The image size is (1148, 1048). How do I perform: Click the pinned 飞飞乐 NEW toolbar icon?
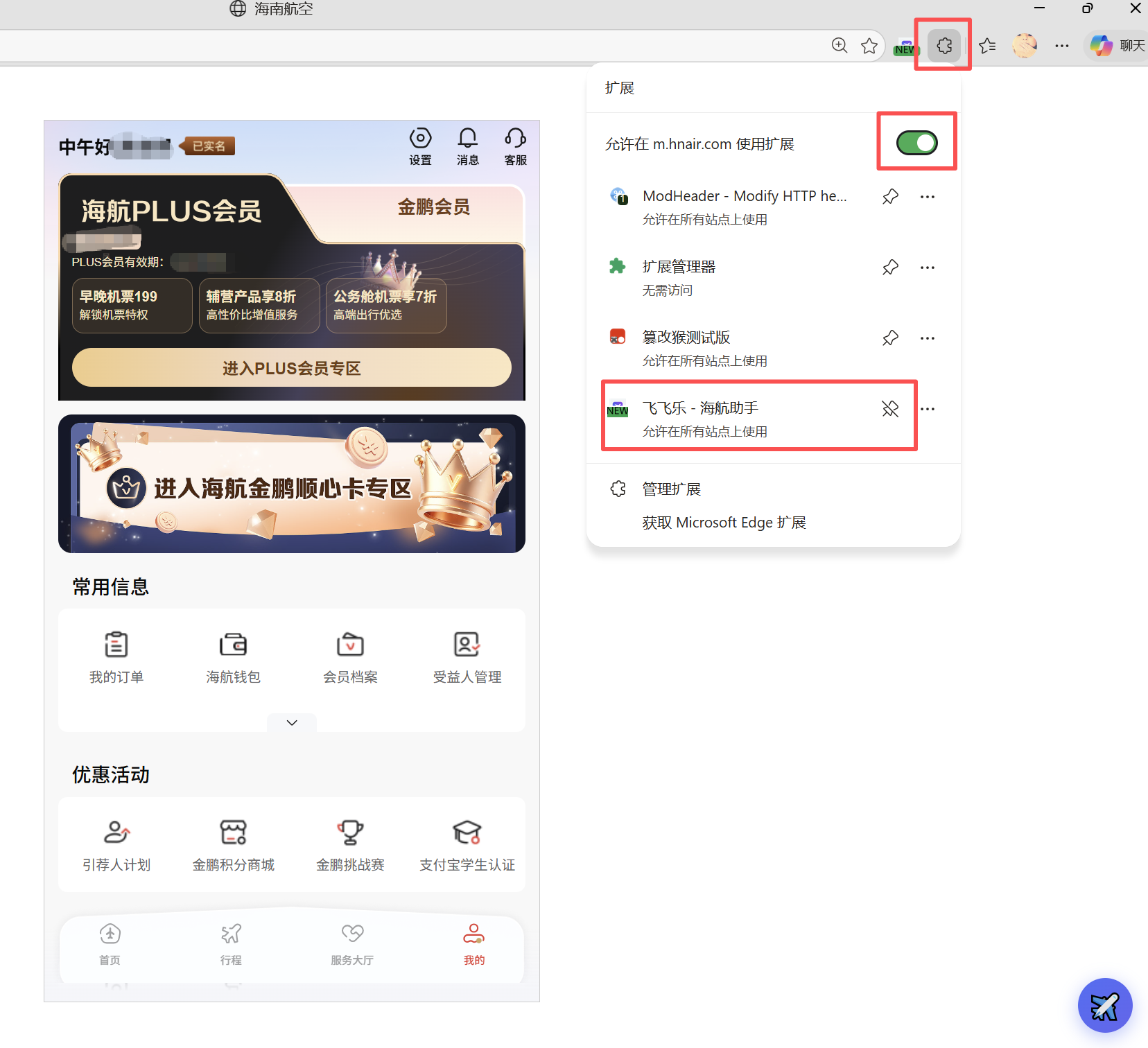point(906,47)
